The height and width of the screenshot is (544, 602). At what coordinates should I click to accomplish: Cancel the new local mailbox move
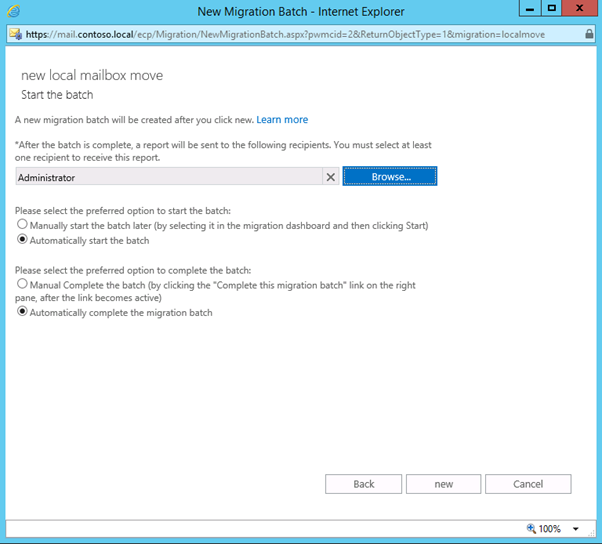pos(528,484)
